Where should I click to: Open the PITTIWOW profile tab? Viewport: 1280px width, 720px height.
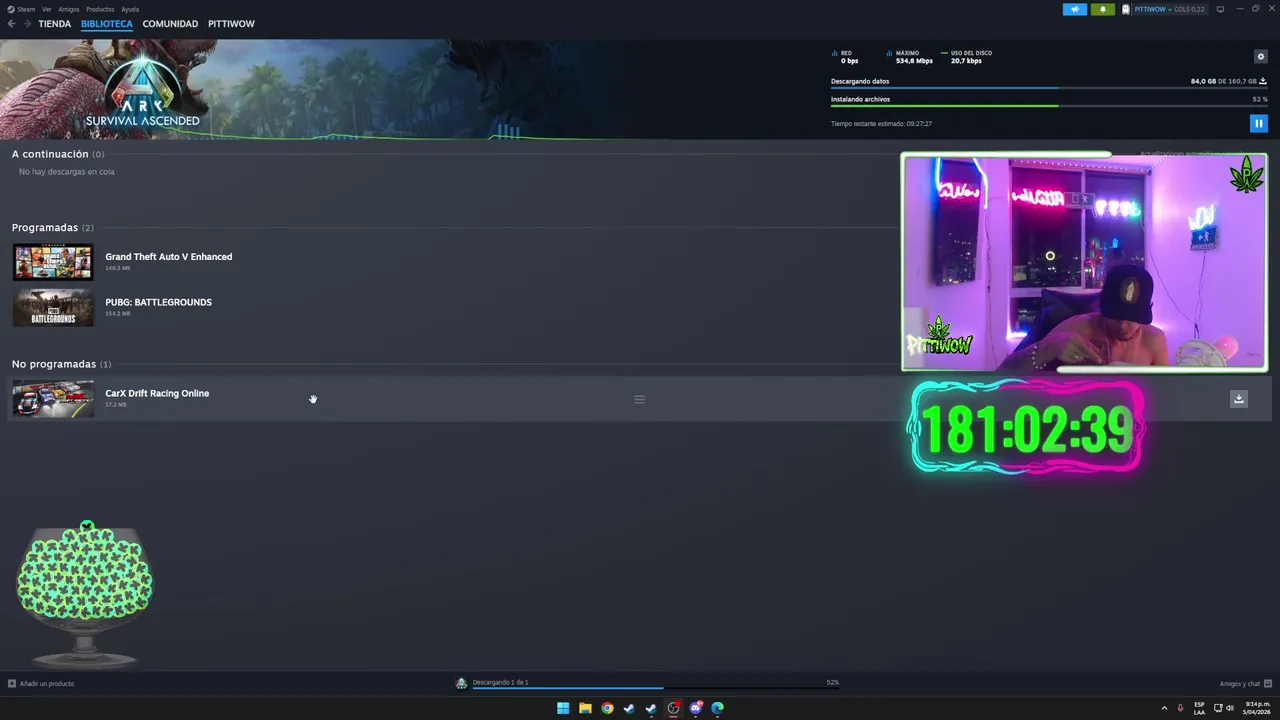[231, 24]
